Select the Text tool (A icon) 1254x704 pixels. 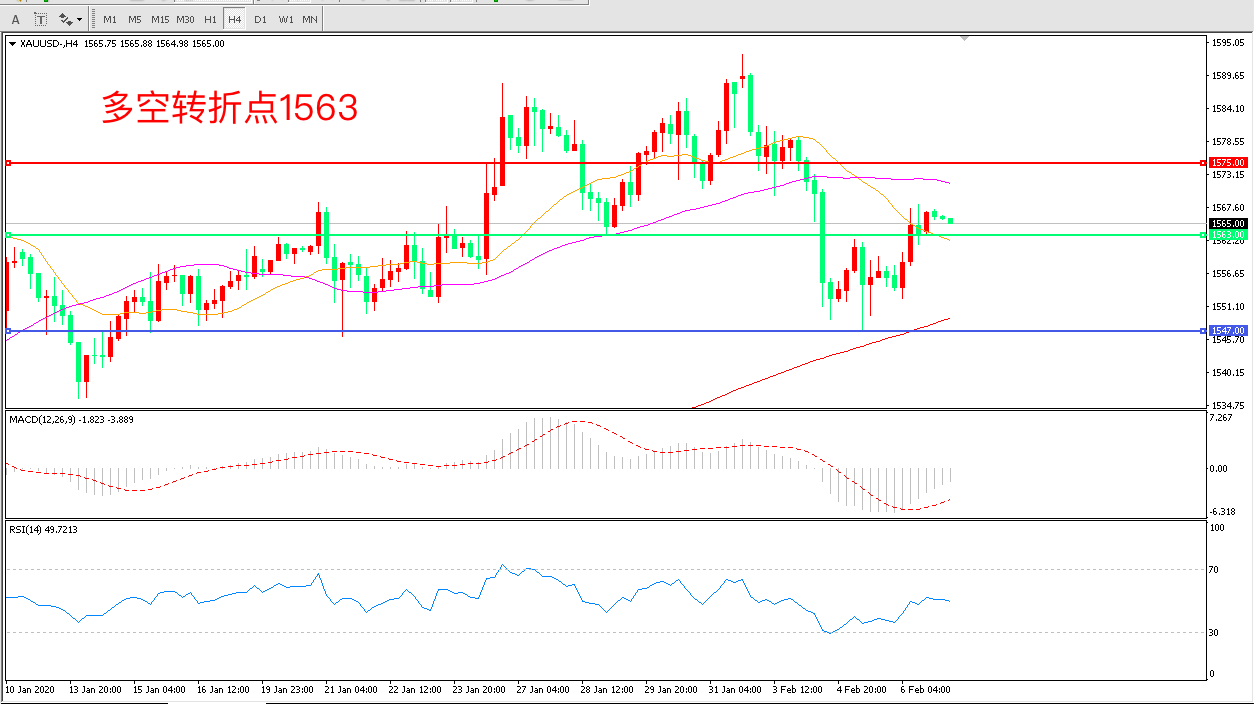[16, 19]
